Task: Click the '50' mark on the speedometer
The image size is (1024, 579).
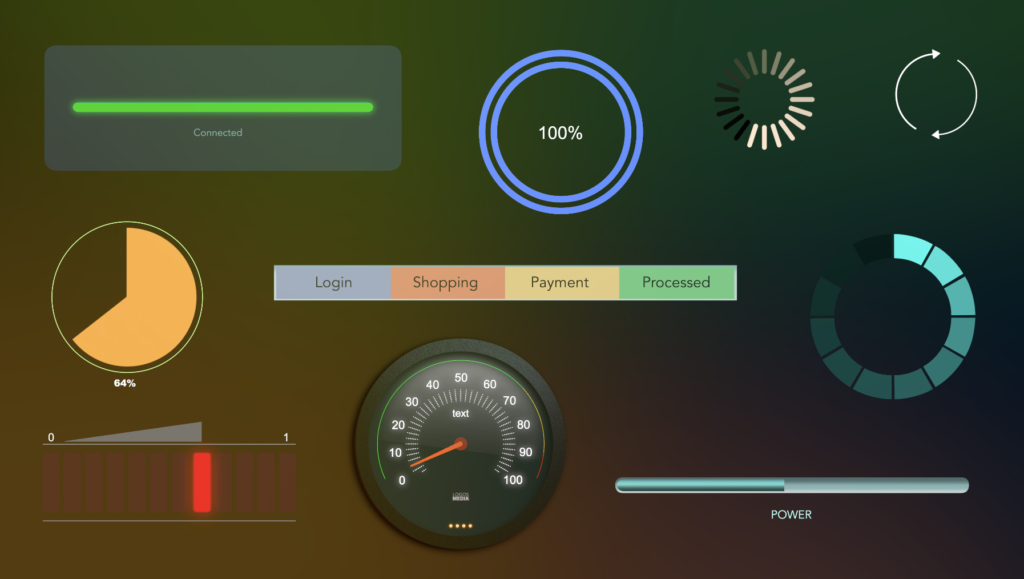Action: [x=461, y=378]
